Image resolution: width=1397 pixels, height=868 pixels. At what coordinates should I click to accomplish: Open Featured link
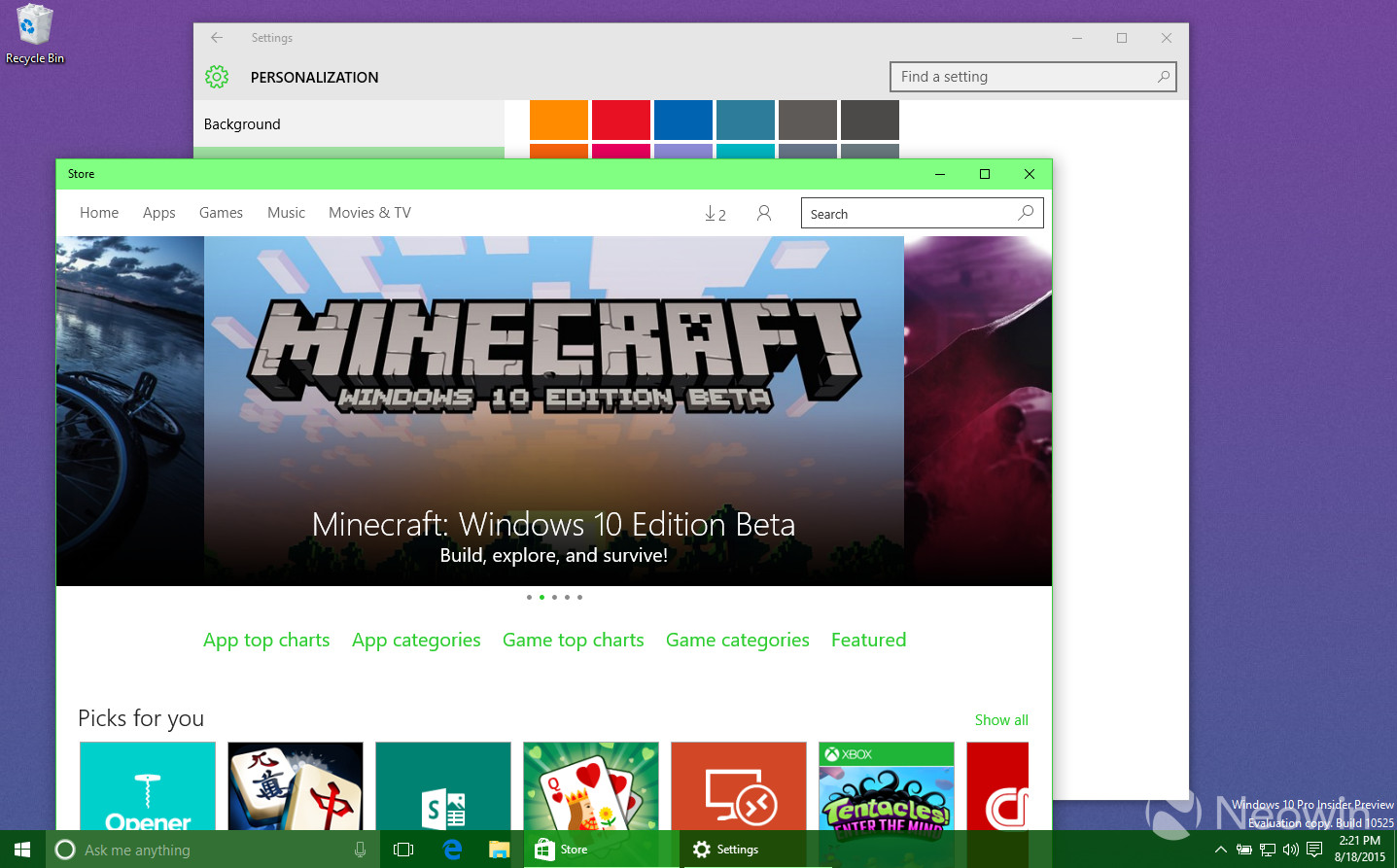868,641
